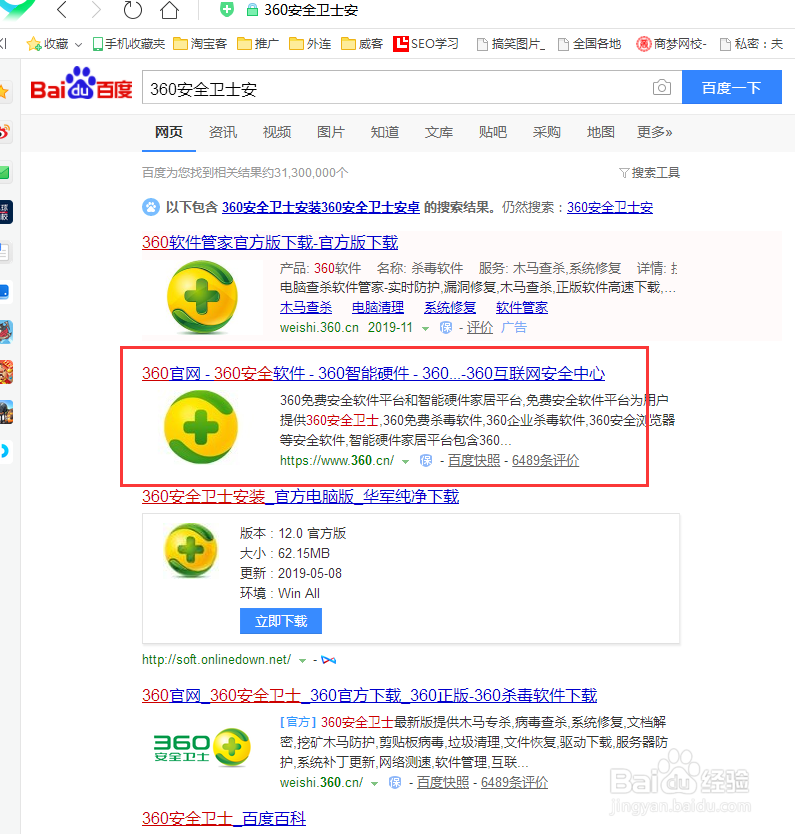Click the 百度一下 search button
This screenshot has width=795, height=834.
coord(732,87)
